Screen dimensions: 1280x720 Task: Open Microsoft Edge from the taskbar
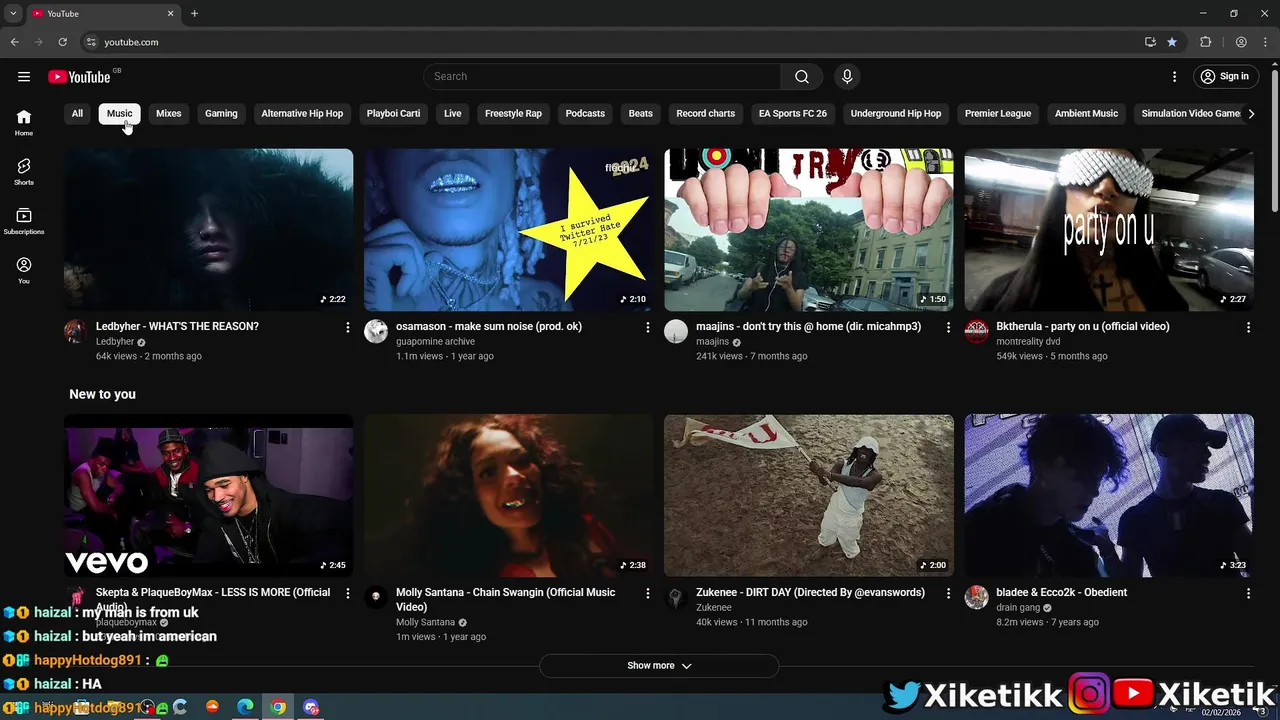click(x=245, y=707)
